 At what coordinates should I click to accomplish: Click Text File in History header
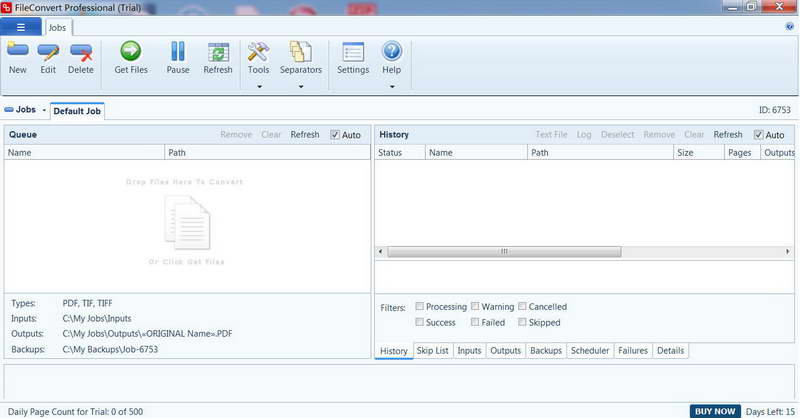pos(551,135)
